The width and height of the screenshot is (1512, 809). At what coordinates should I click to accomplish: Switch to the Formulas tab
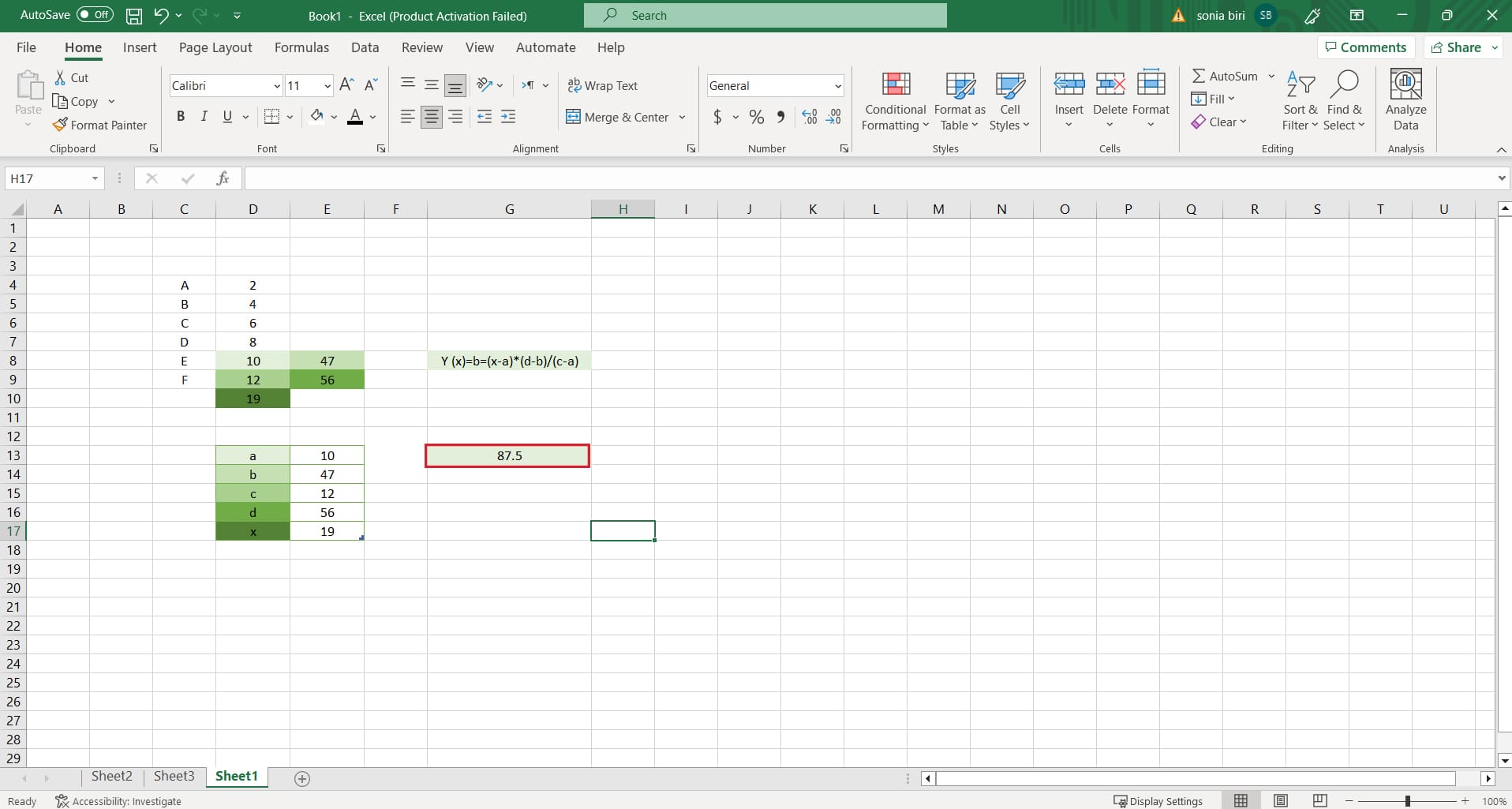point(301,47)
